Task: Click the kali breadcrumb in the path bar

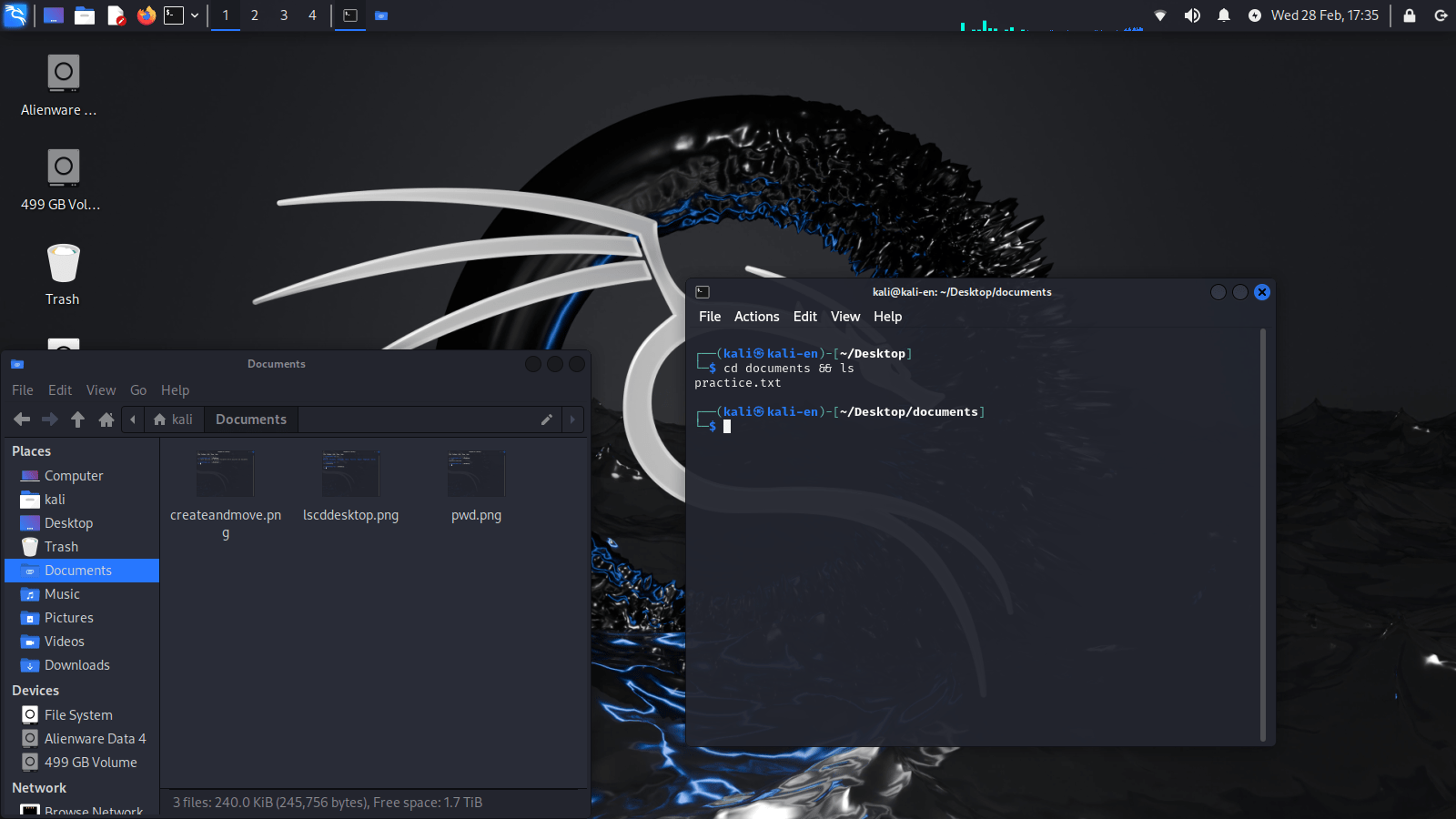Action: pyautogui.click(x=173, y=420)
